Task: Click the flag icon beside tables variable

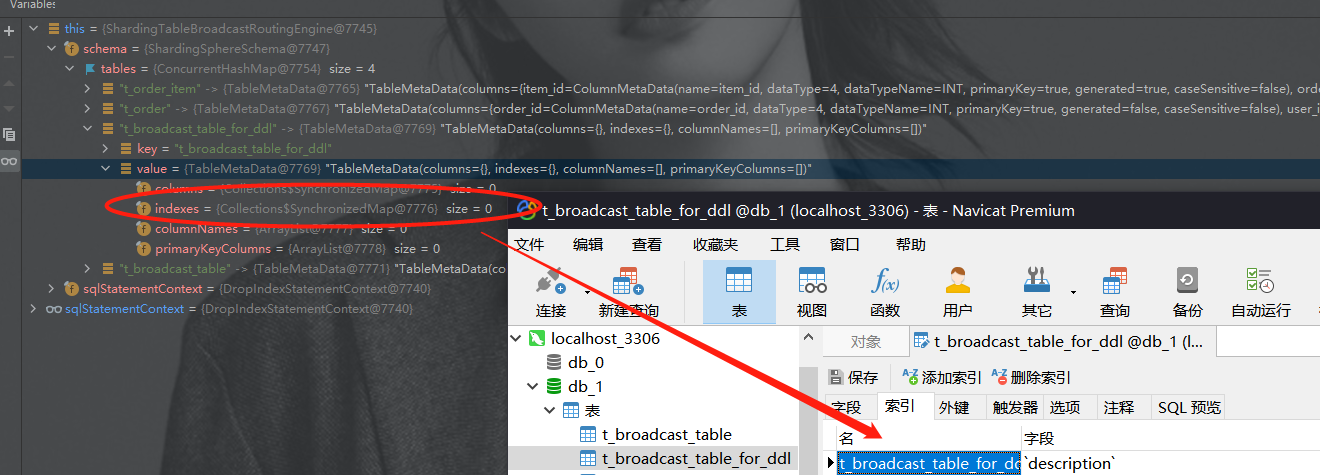Action: pyautogui.click(x=90, y=68)
